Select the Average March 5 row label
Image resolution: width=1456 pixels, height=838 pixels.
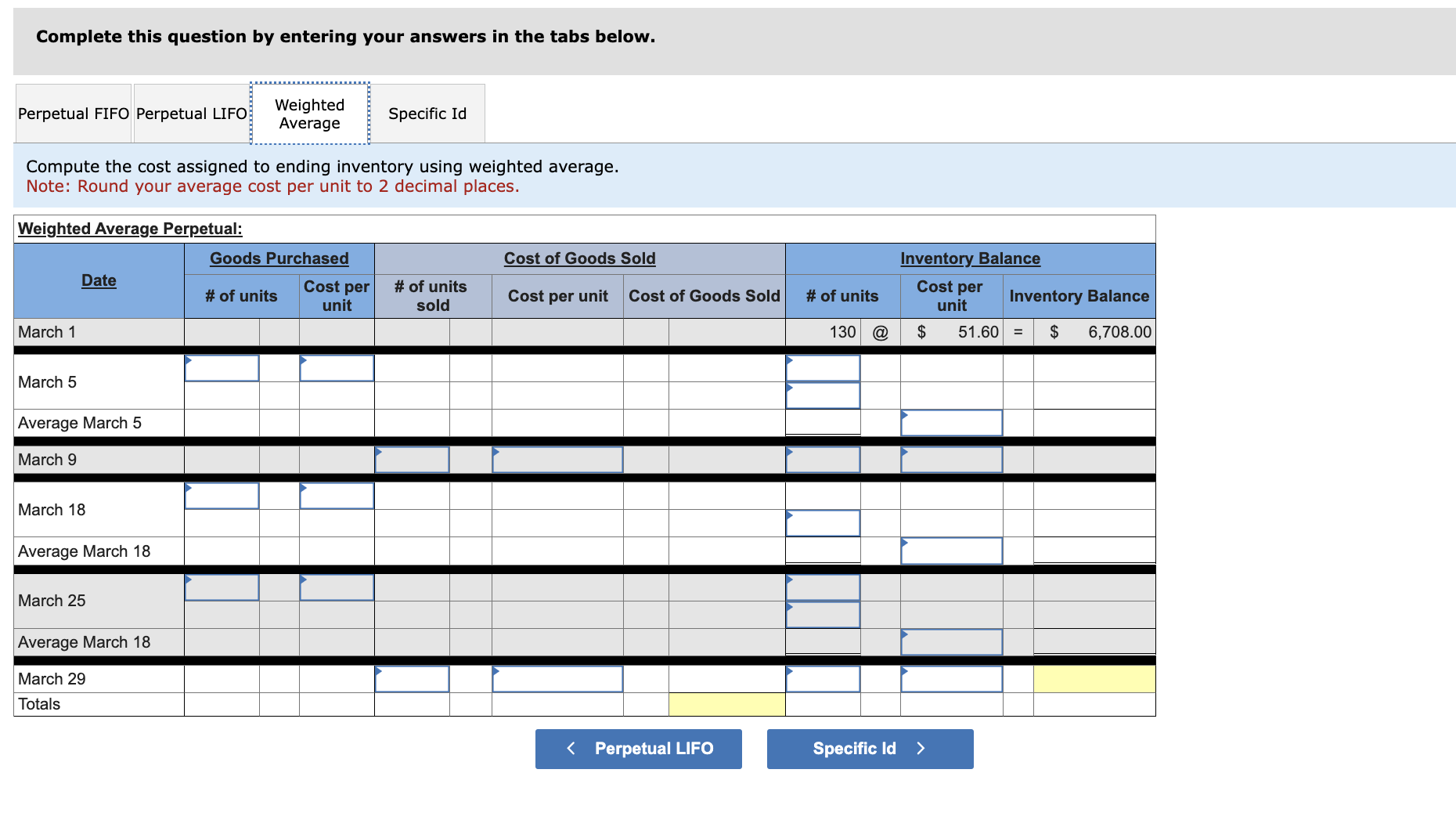80,423
